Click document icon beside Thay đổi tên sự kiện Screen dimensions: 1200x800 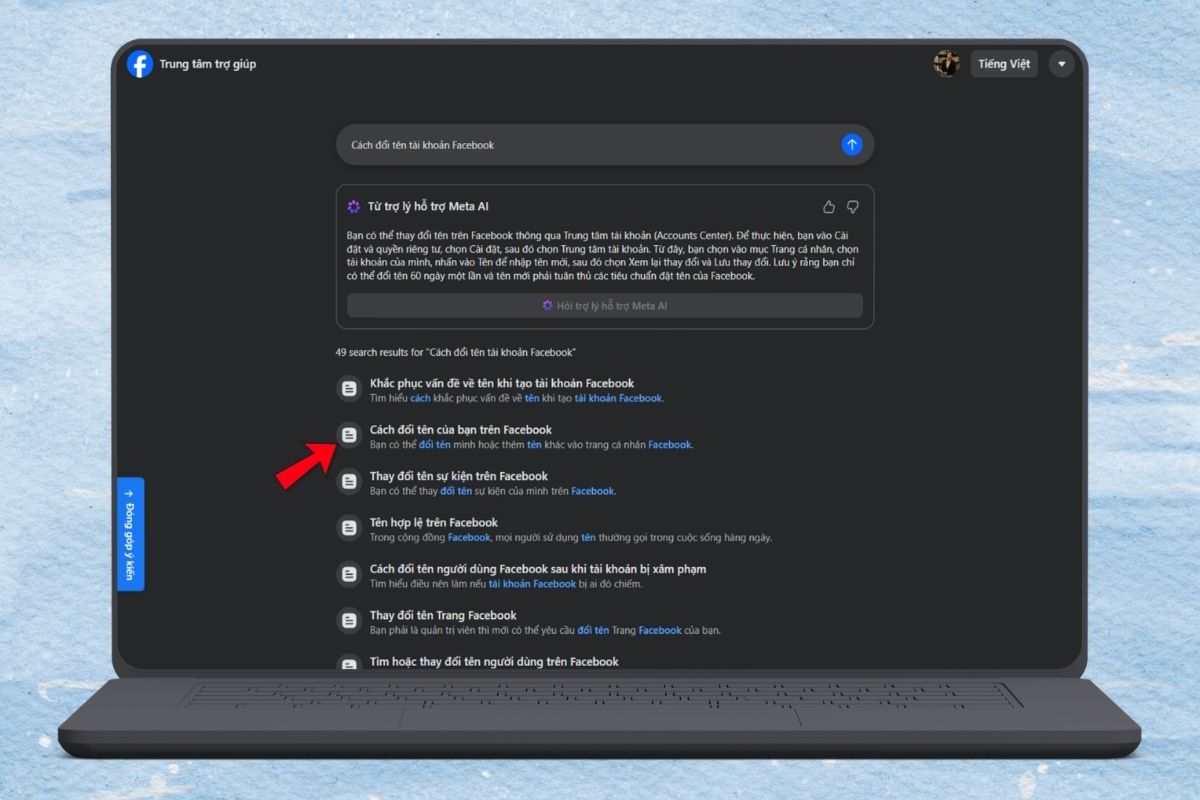(x=348, y=481)
